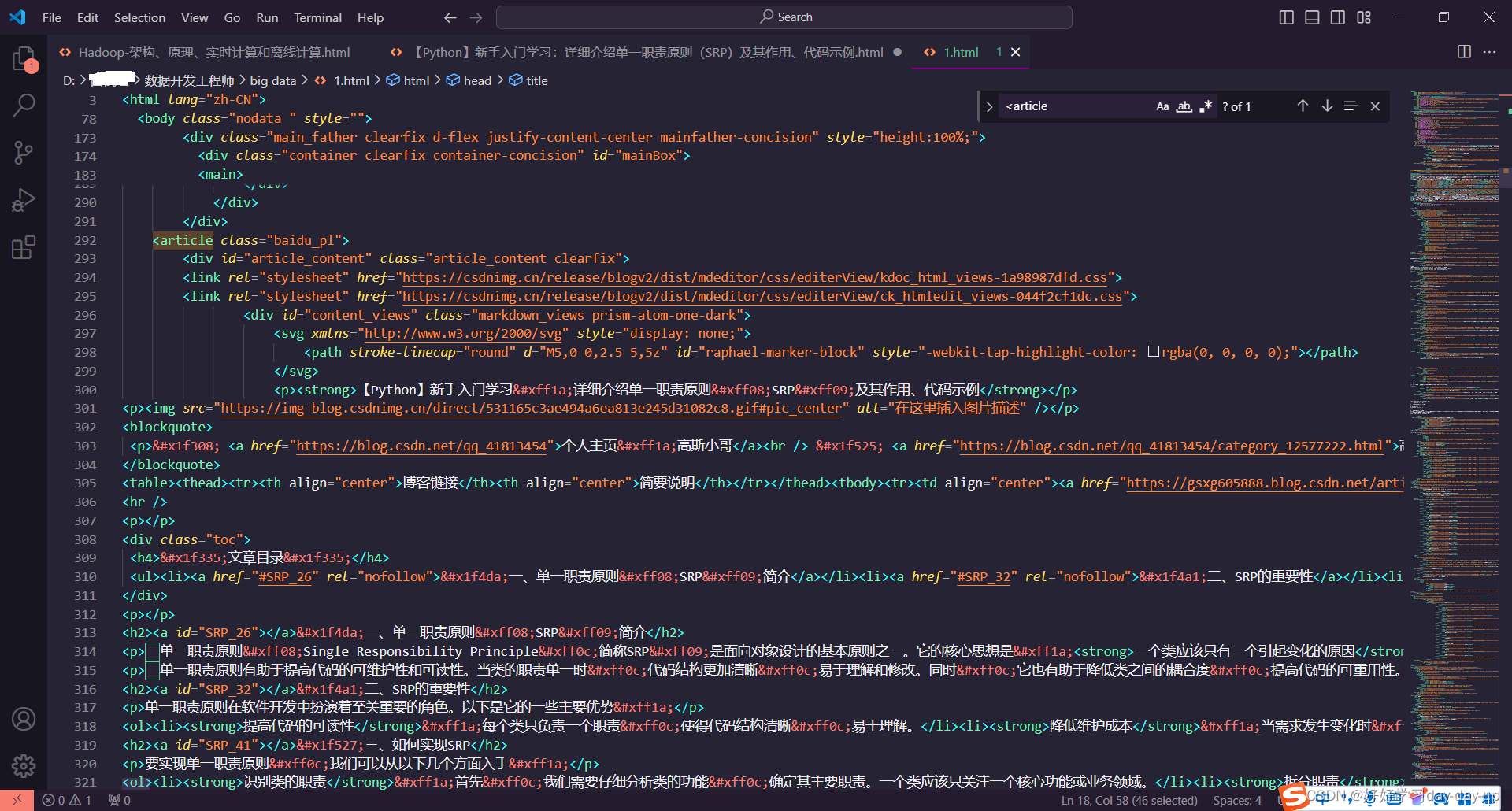Change indentation via Spaces: 4

(1236, 800)
